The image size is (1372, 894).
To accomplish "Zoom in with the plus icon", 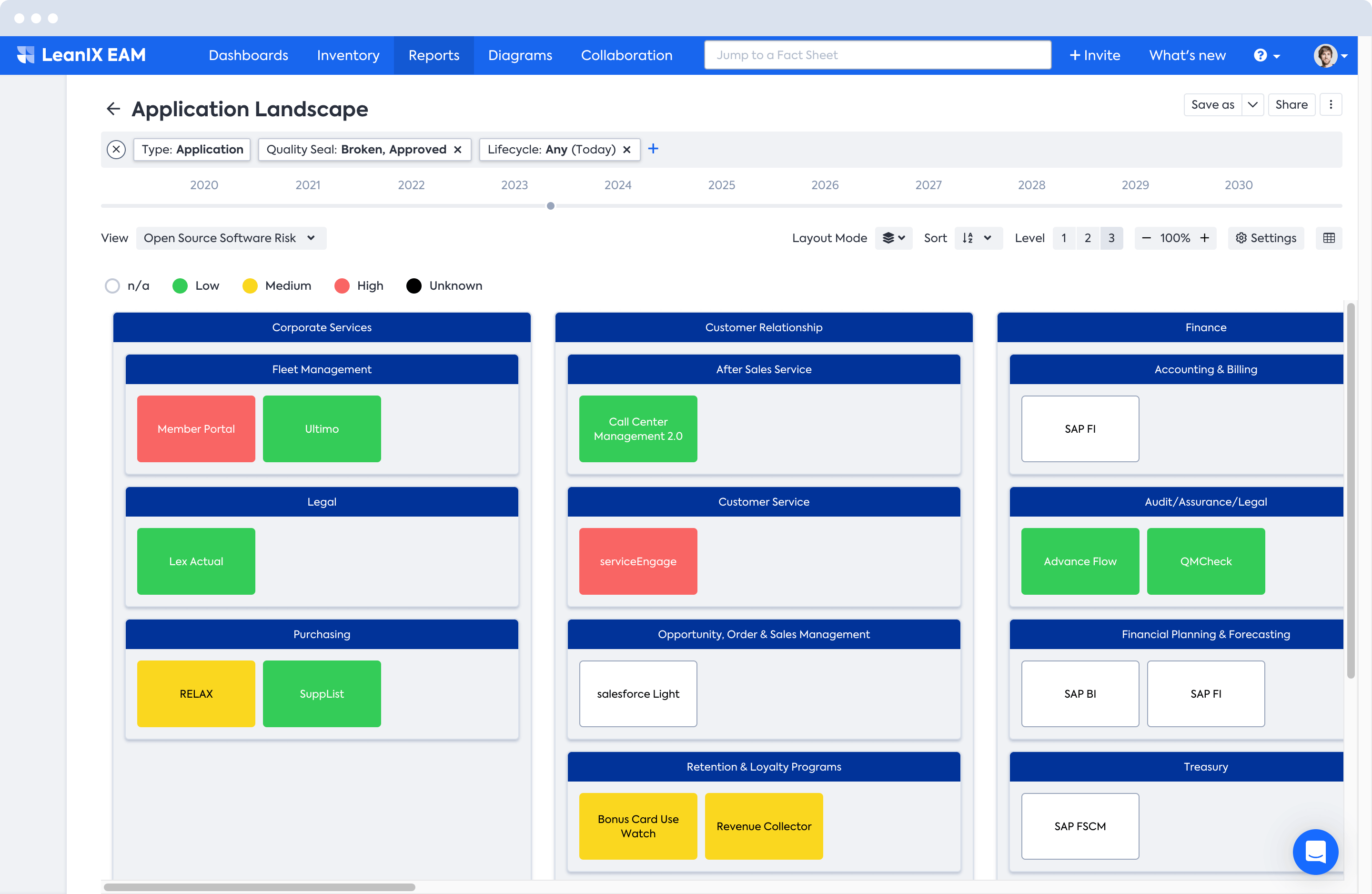I will coord(1204,238).
